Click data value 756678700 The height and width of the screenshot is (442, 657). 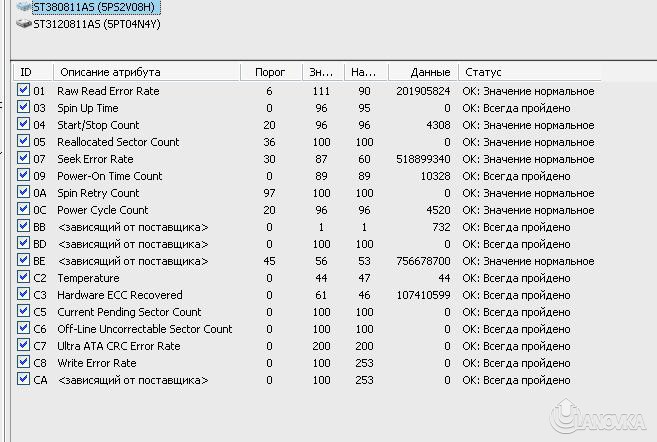coord(423,261)
